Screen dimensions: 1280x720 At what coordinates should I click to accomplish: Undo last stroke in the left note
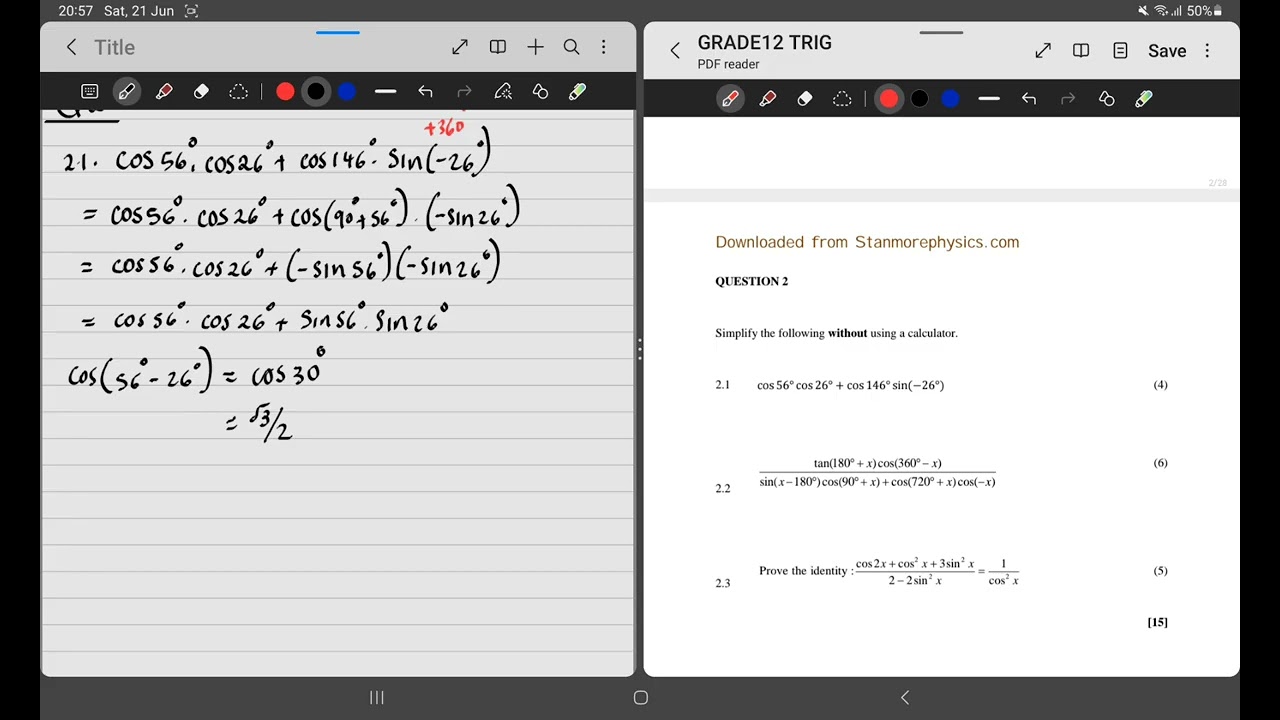(426, 92)
